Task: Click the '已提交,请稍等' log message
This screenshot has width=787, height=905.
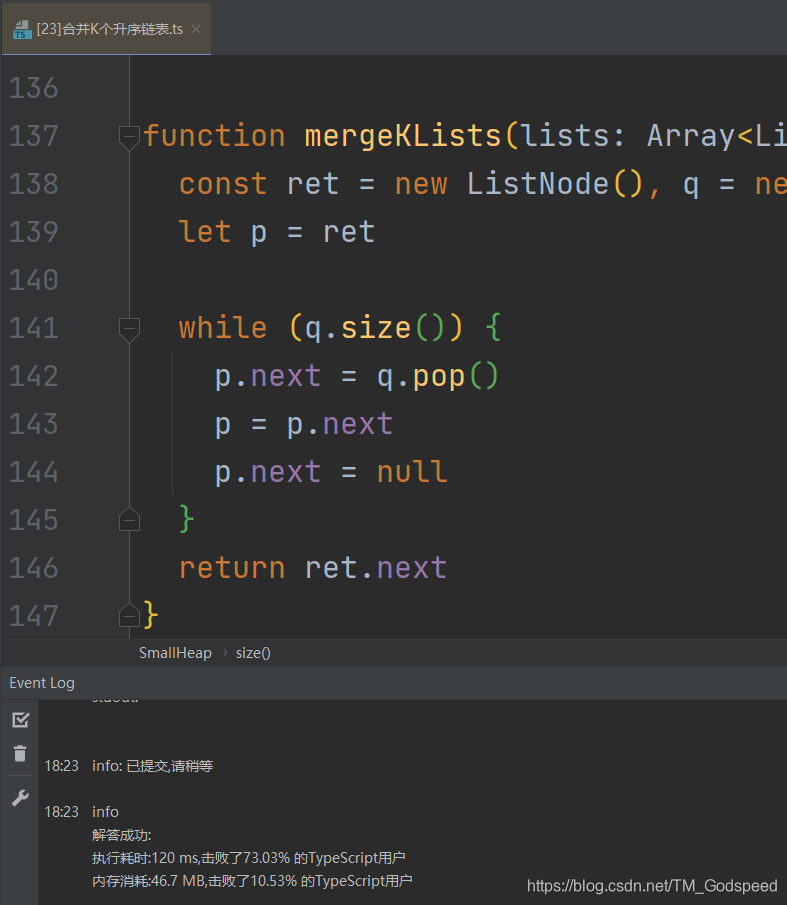Action: pyautogui.click(x=170, y=766)
